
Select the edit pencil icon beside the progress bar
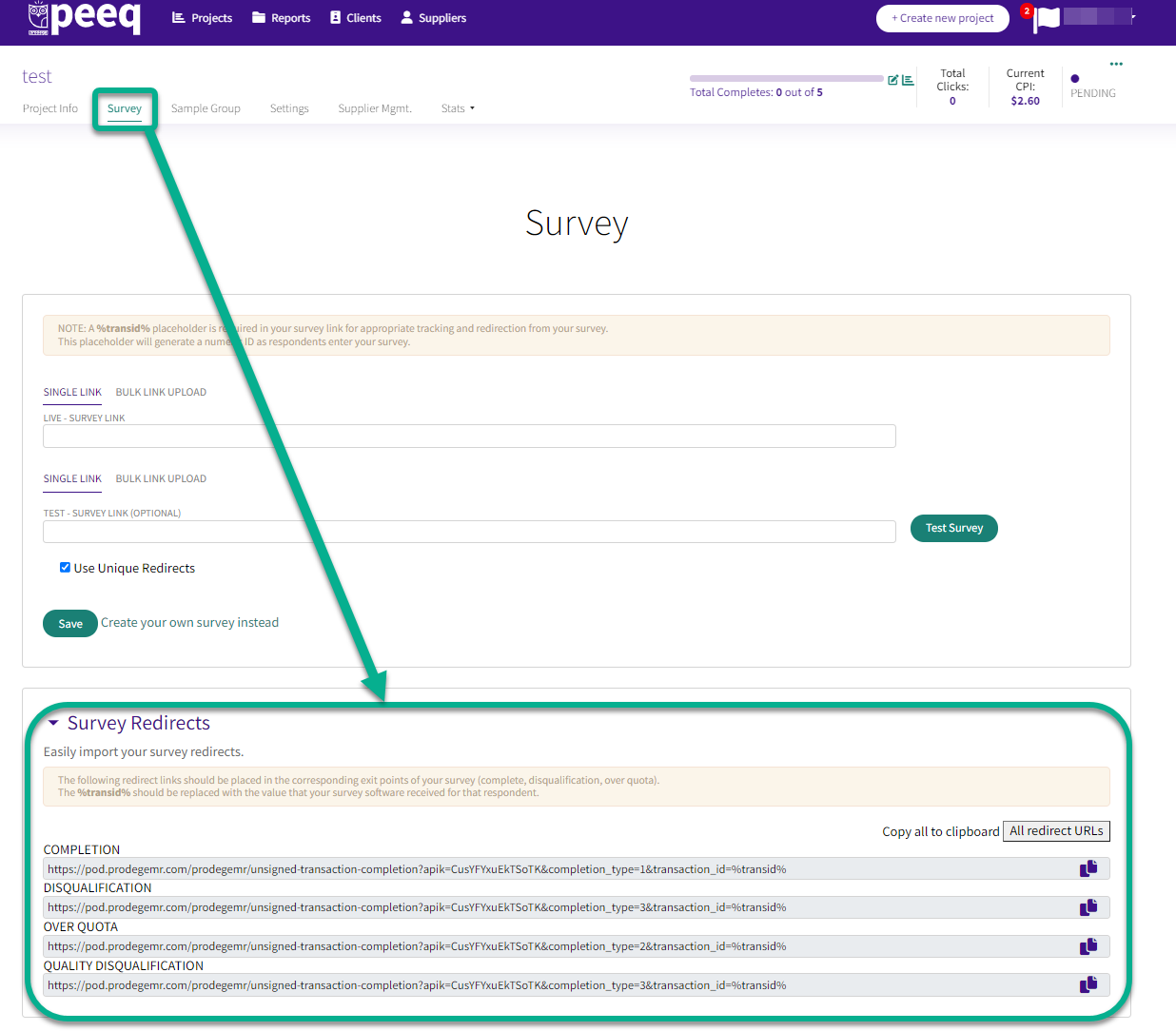point(892,80)
